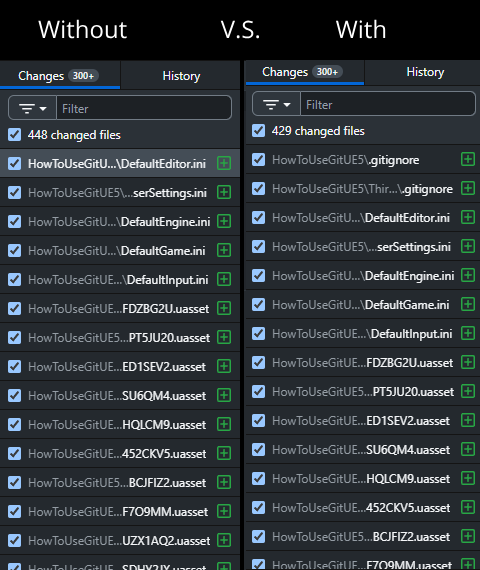Select serSettings.ini file in the With panel

click(363, 246)
